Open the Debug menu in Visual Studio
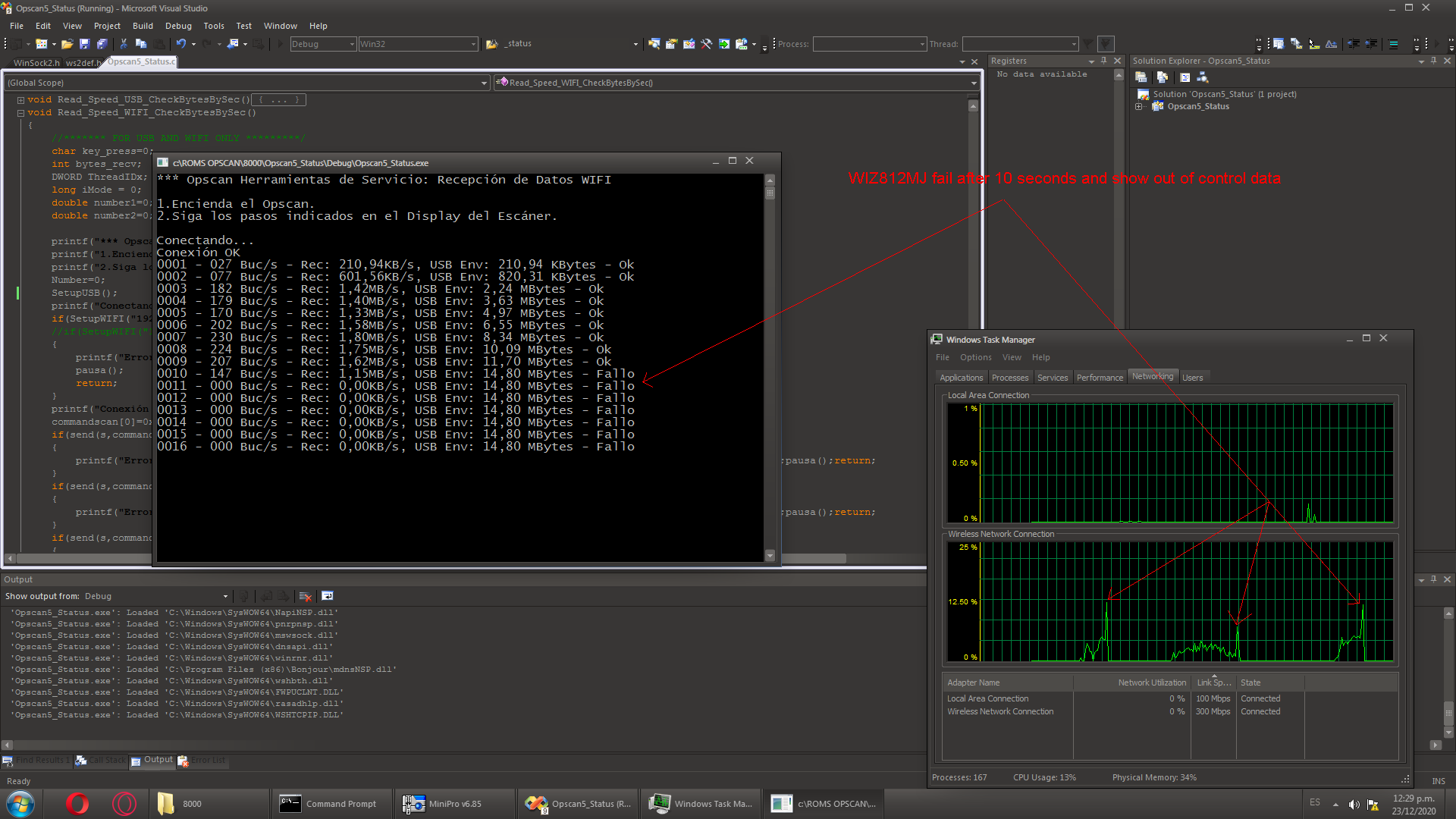 (178, 26)
